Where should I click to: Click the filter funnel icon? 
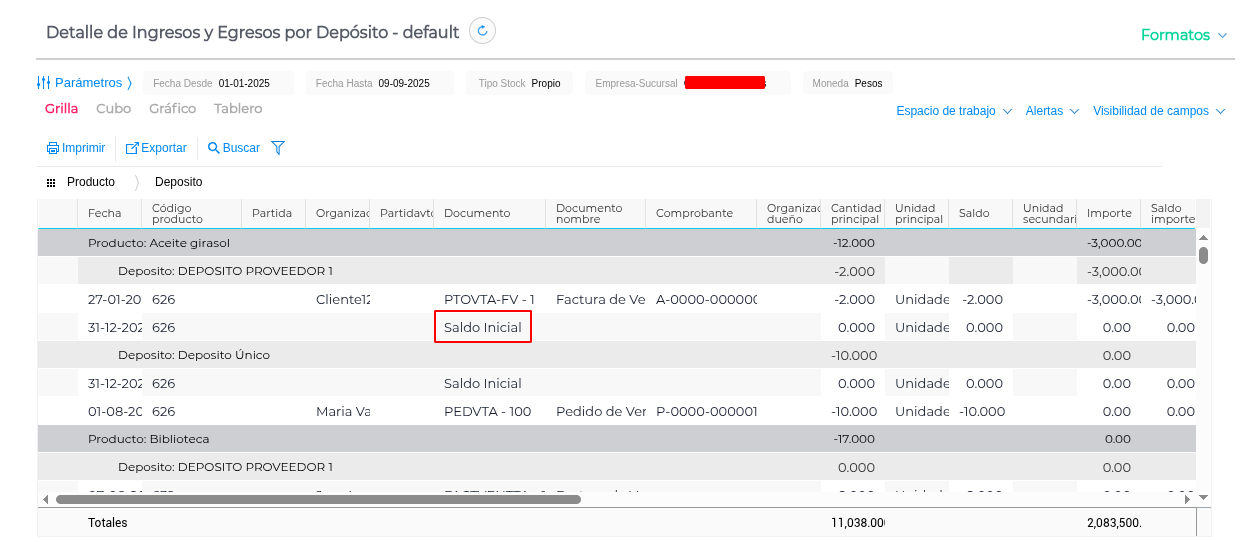click(x=278, y=148)
